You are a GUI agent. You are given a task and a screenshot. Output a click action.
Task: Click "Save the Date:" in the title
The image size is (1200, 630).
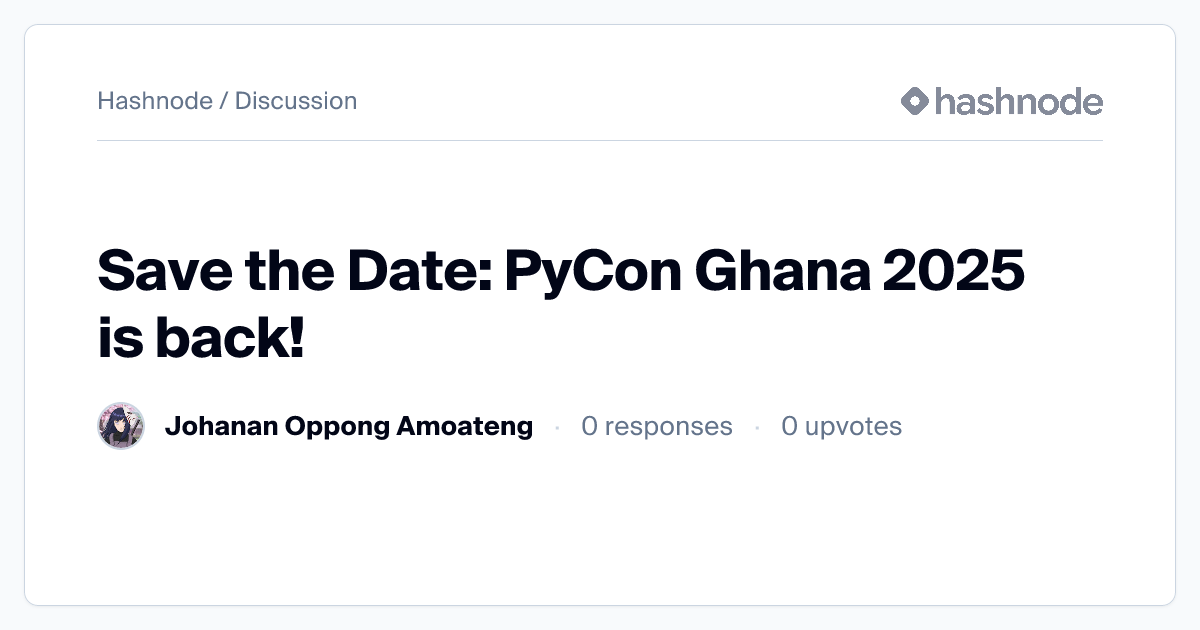point(292,270)
